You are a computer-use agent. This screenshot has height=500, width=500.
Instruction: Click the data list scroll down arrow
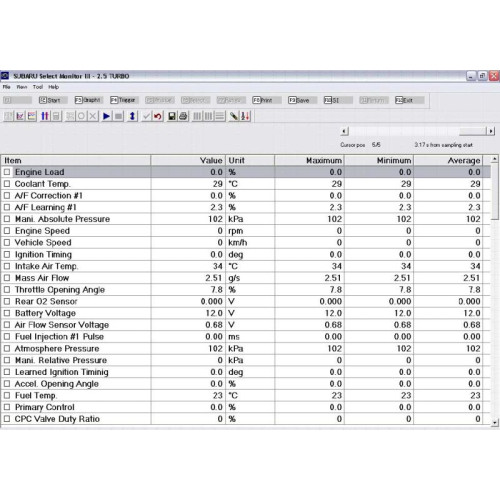pos(495,422)
